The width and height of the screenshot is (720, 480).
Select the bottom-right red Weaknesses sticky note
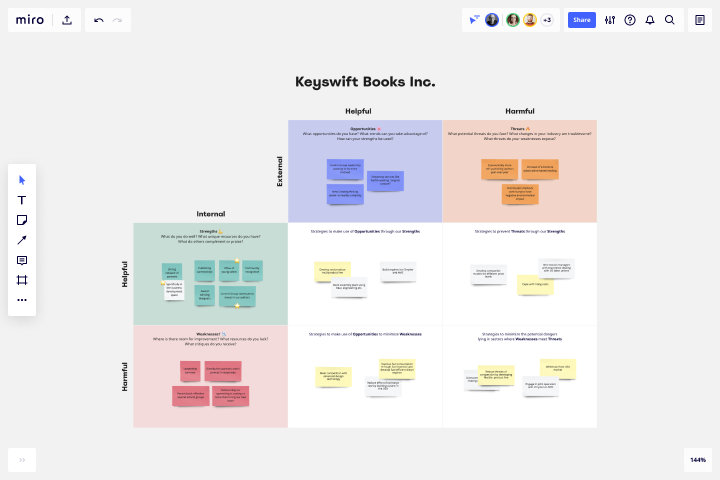(x=231, y=395)
